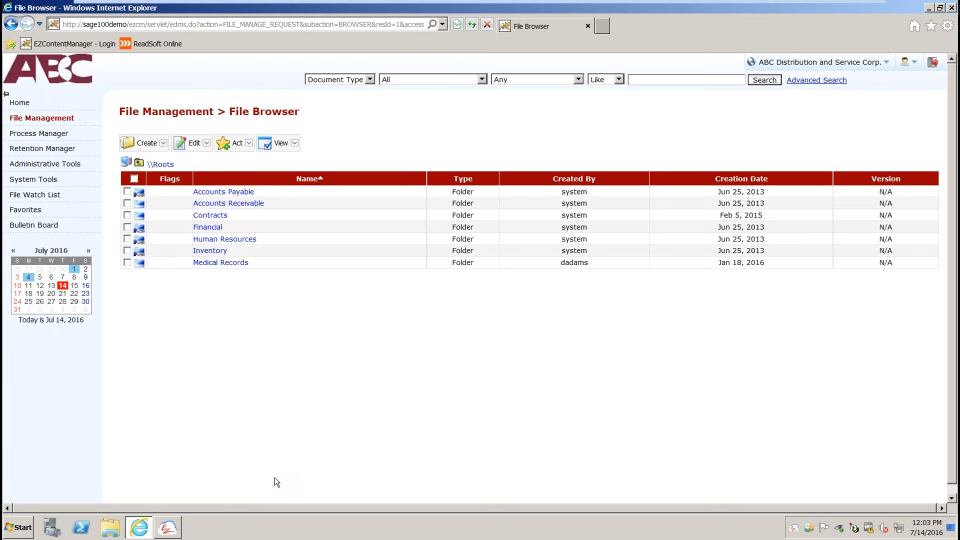Open the All dropdown in search bar
Viewport: 960px width, 540px height.
(x=433, y=80)
